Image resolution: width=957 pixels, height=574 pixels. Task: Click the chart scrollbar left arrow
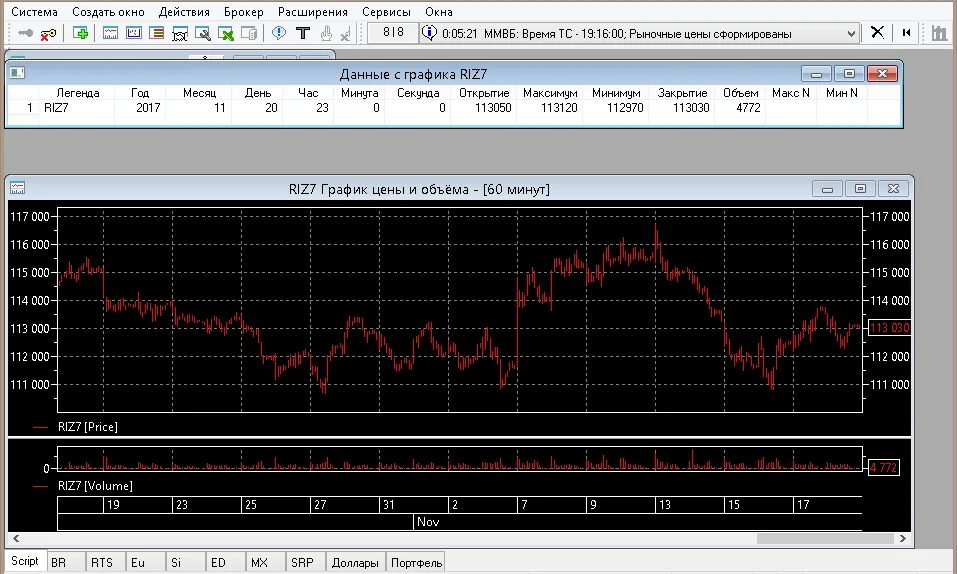coord(16,539)
